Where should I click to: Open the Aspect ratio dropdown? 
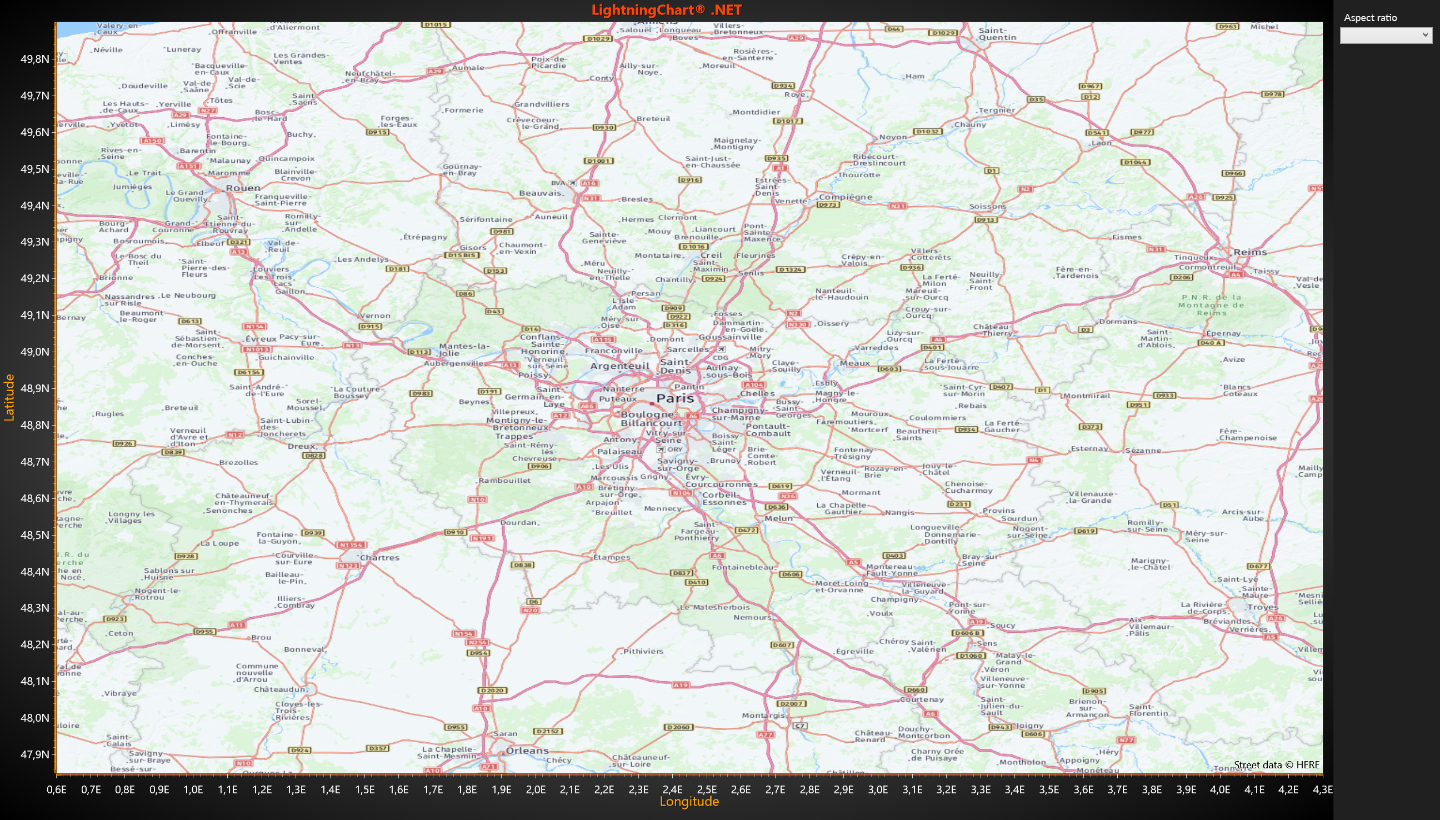click(1386, 35)
